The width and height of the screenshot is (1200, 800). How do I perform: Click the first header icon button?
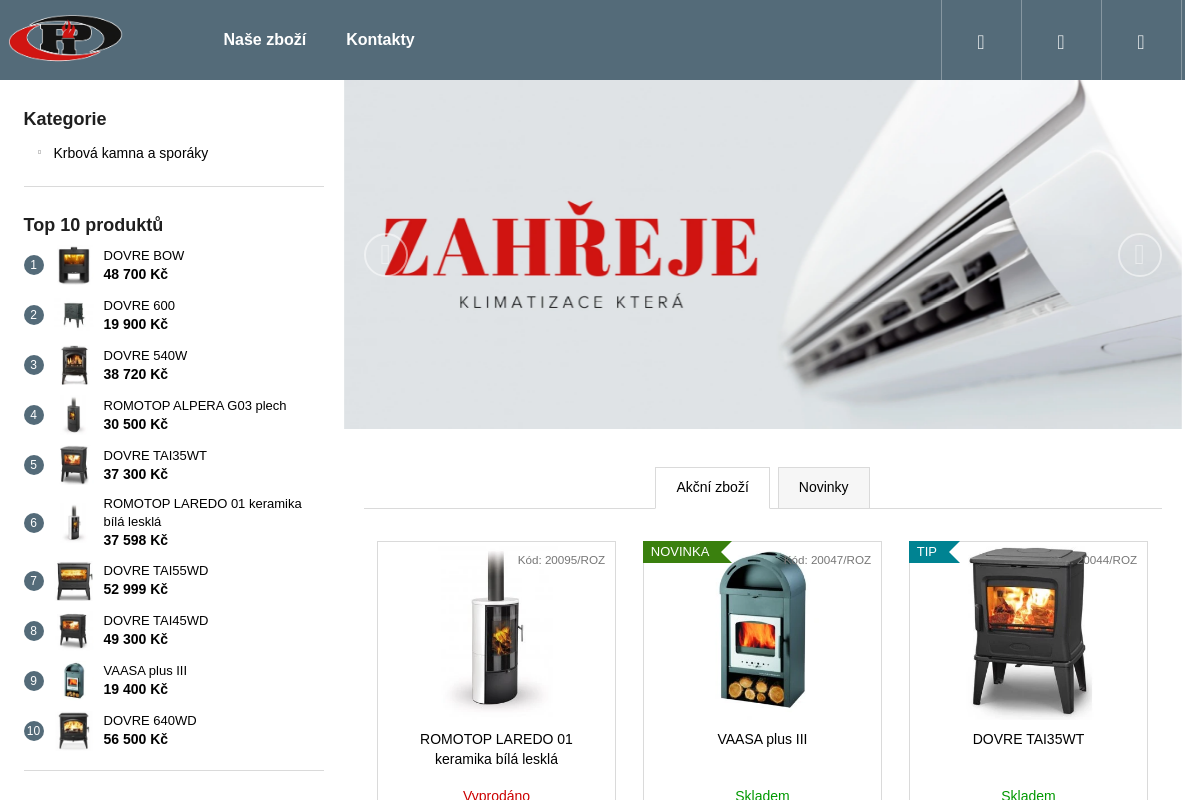[981, 40]
